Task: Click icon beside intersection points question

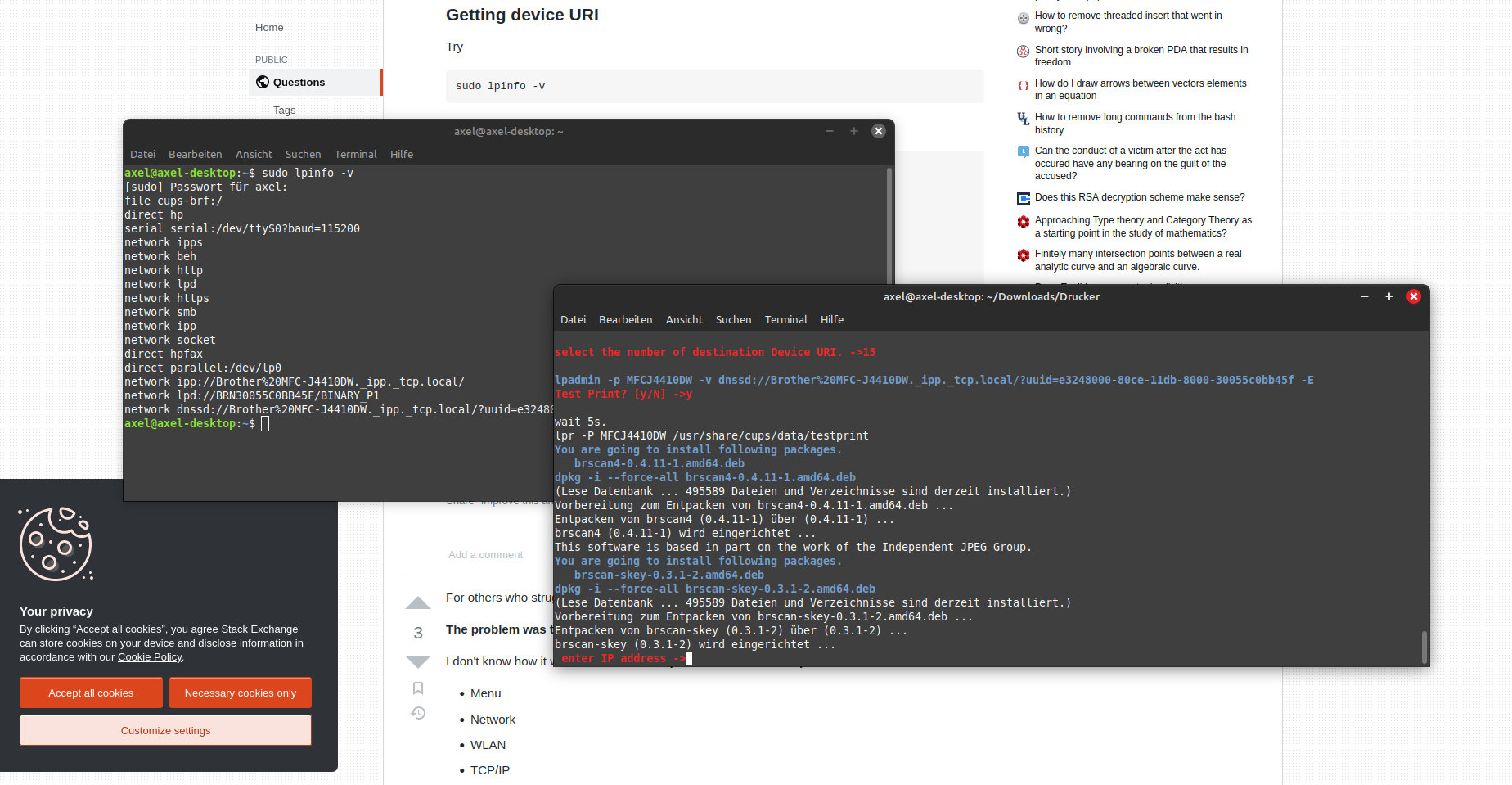Action: 1023,255
